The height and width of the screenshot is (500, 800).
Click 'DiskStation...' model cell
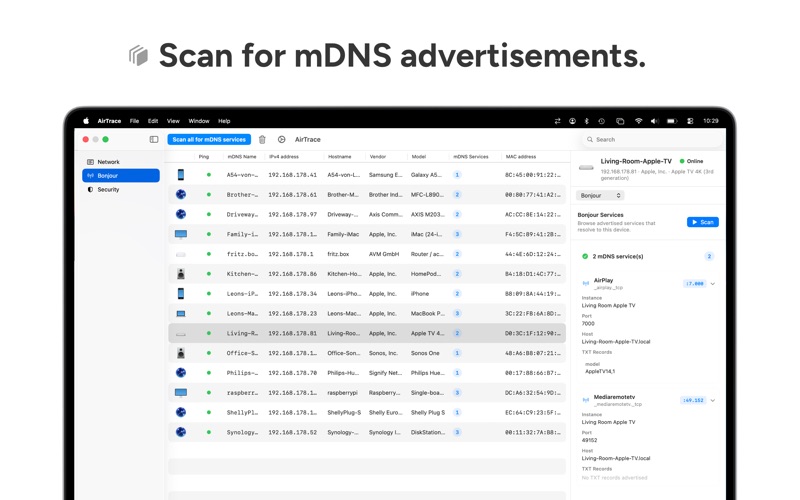tap(428, 432)
